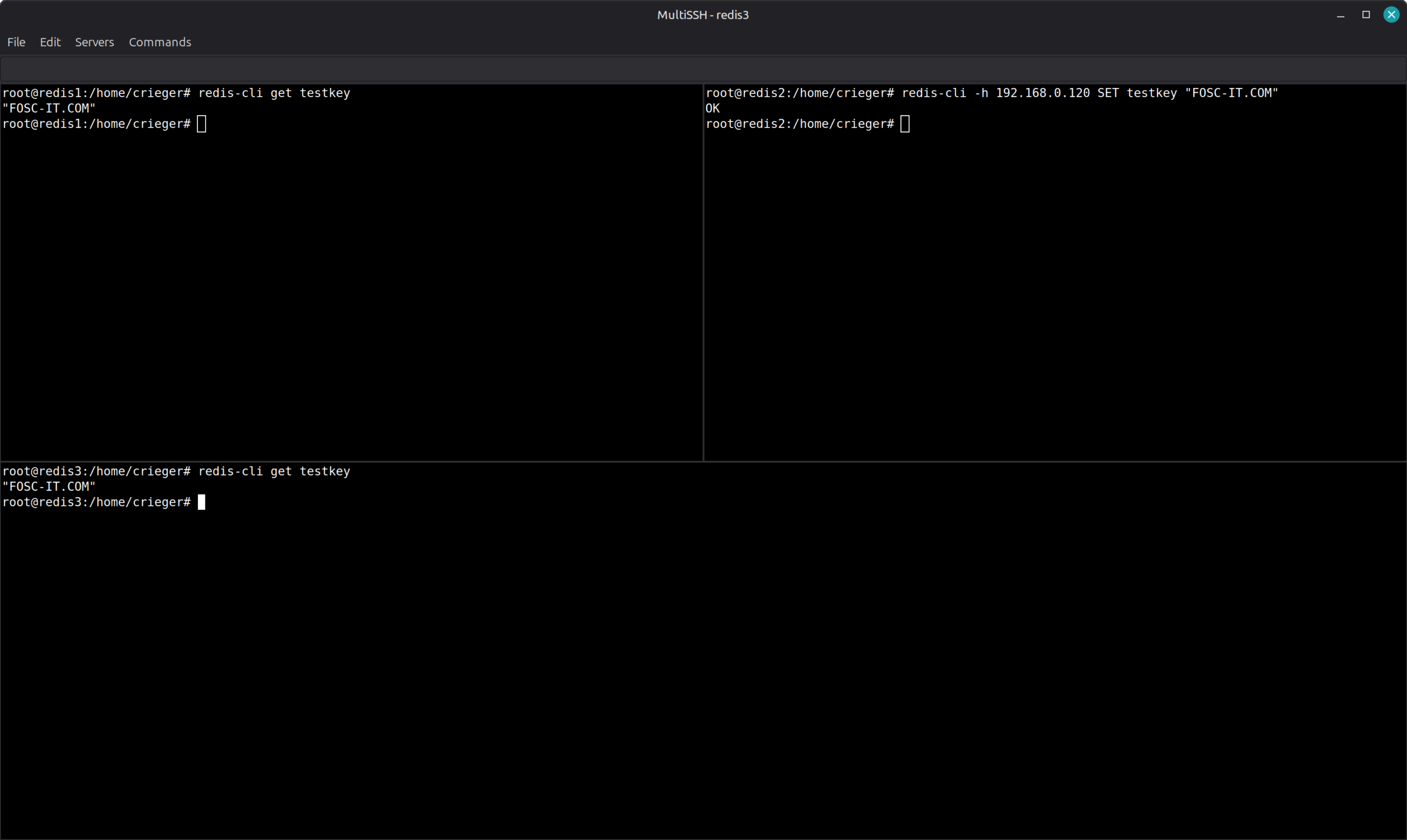The height and width of the screenshot is (840, 1407).
Task: Open the File menu
Action: point(16,42)
